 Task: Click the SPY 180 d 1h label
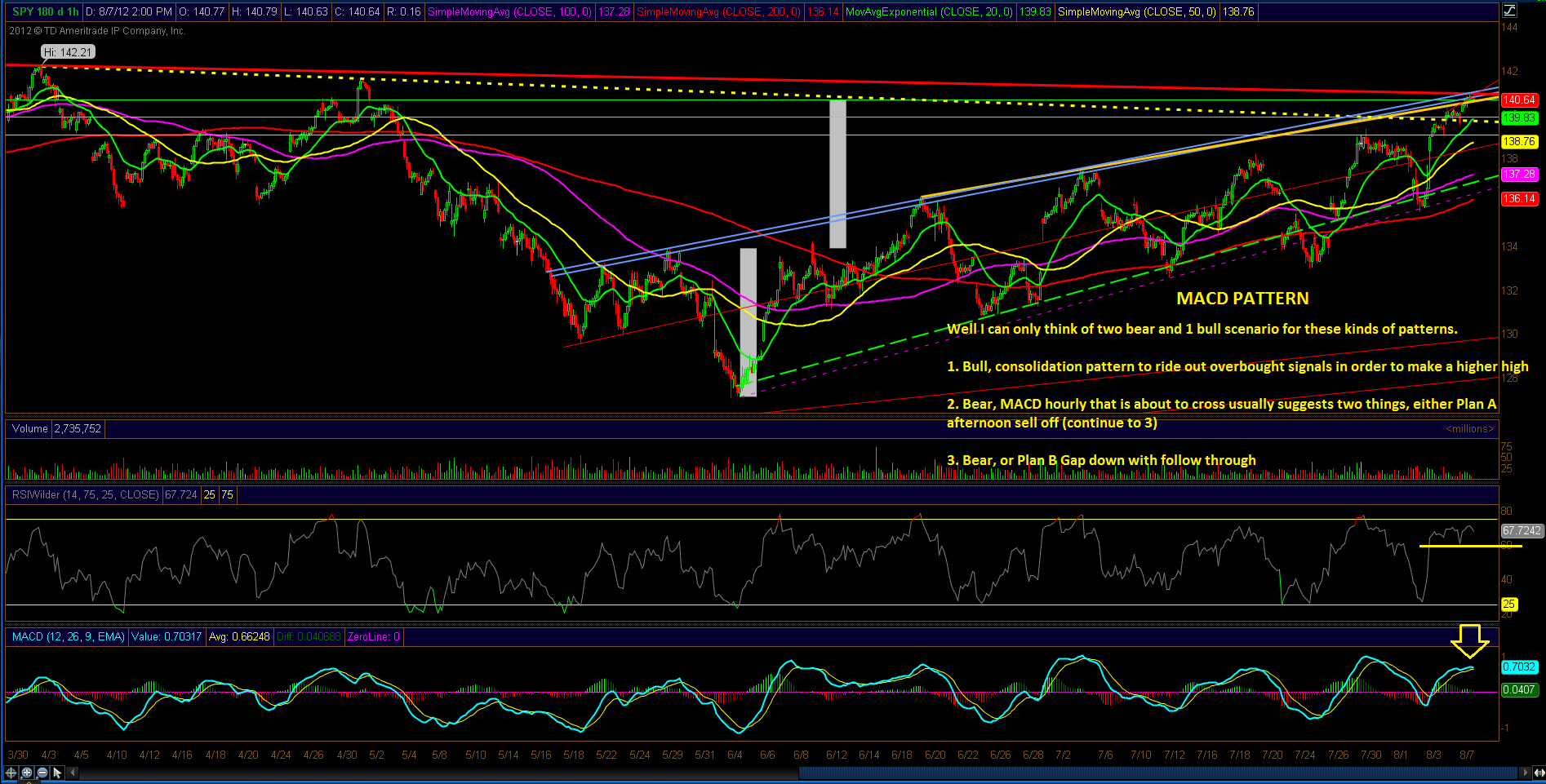(x=46, y=11)
